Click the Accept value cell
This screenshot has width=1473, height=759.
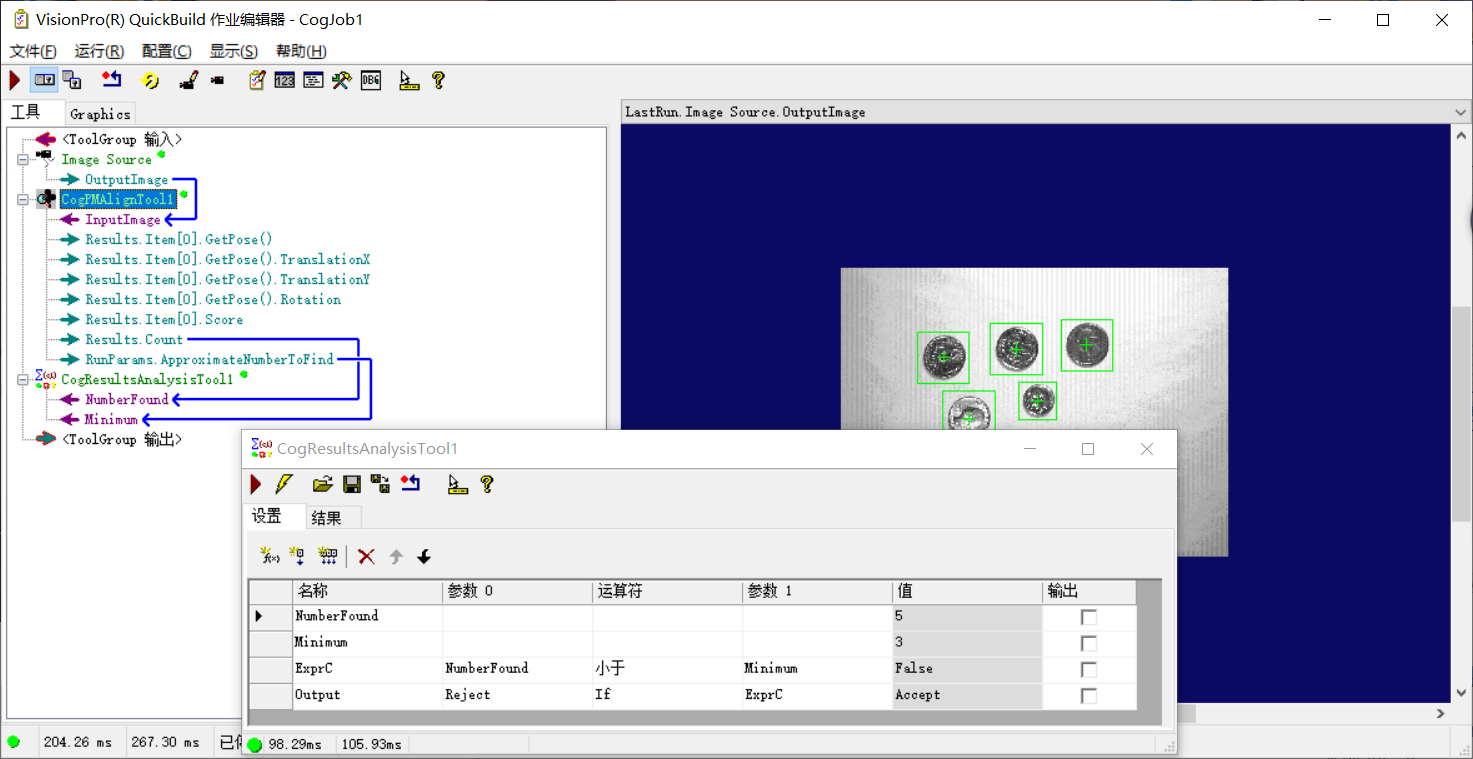pos(967,695)
